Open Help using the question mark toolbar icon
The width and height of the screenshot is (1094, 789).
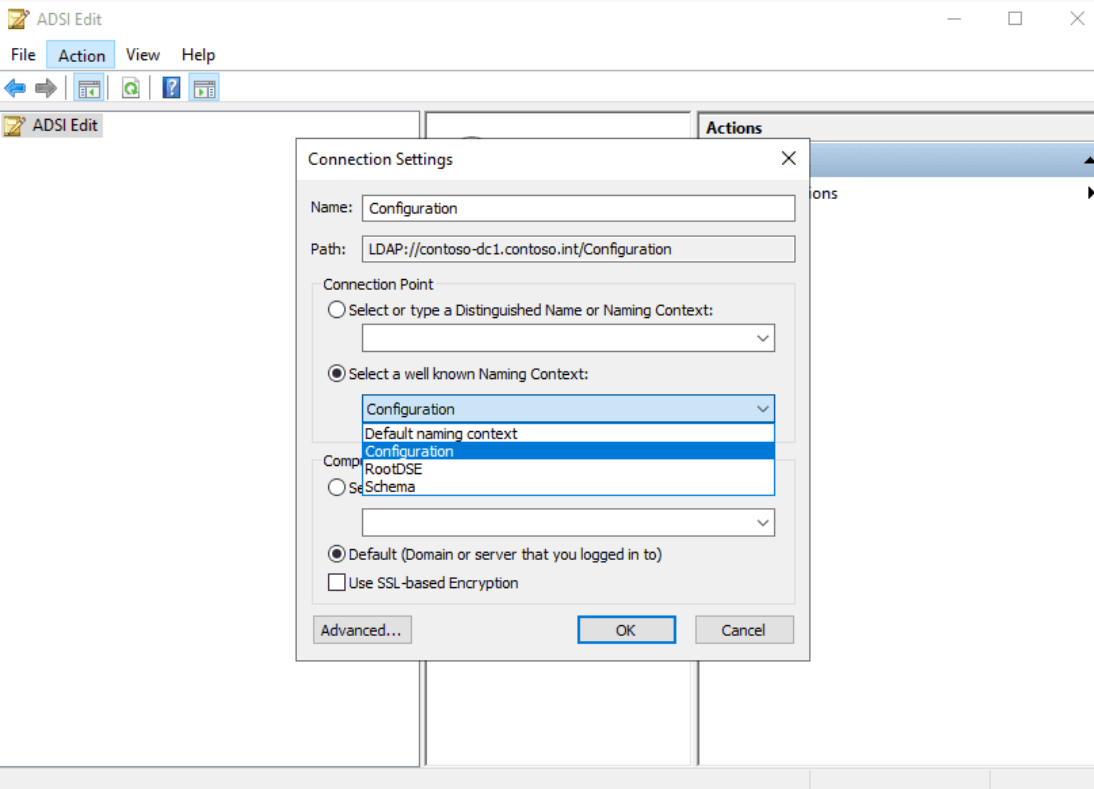click(x=170, y=87)
